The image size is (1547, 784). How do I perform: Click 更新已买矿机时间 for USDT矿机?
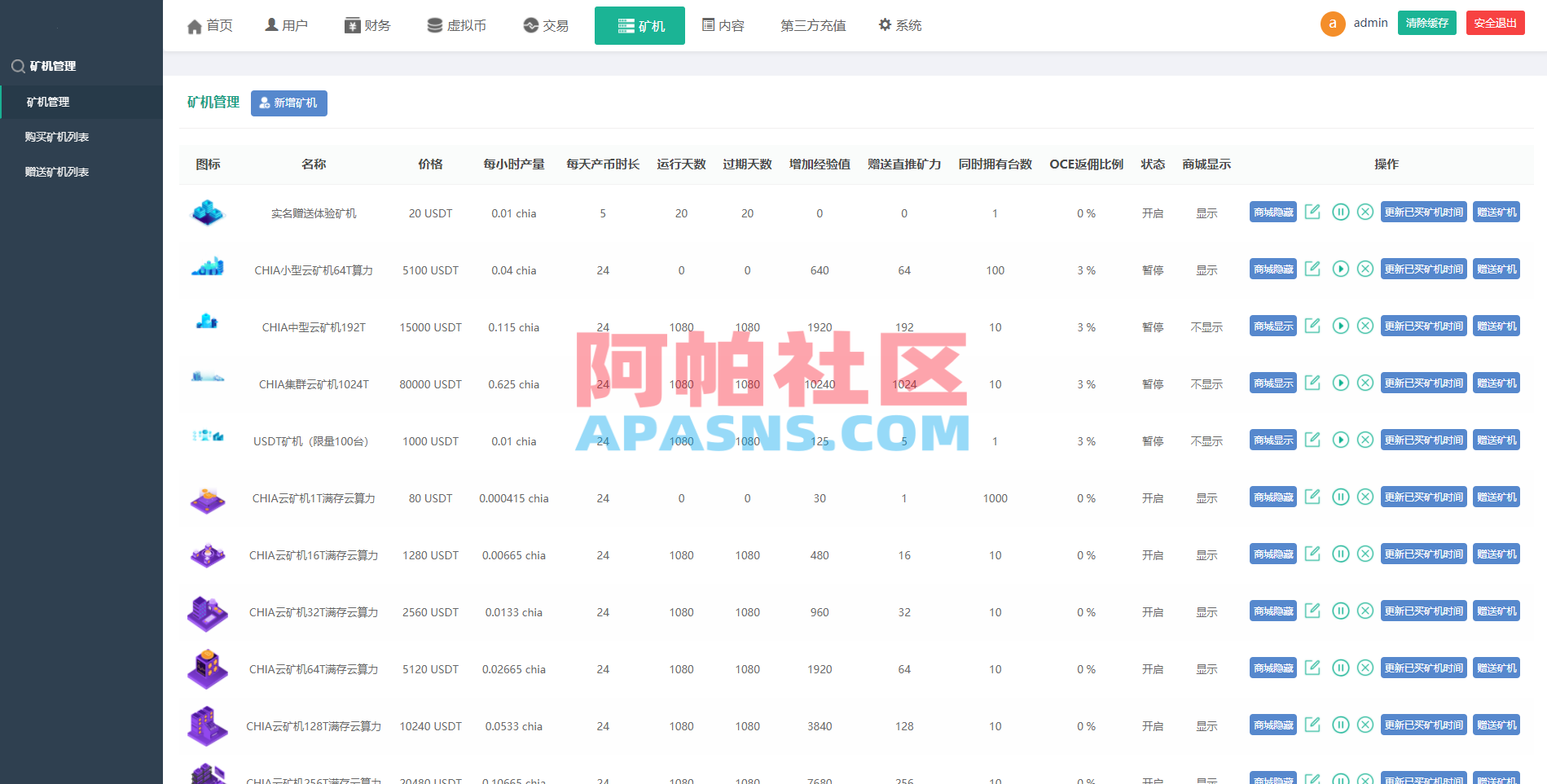(1423, 440)
